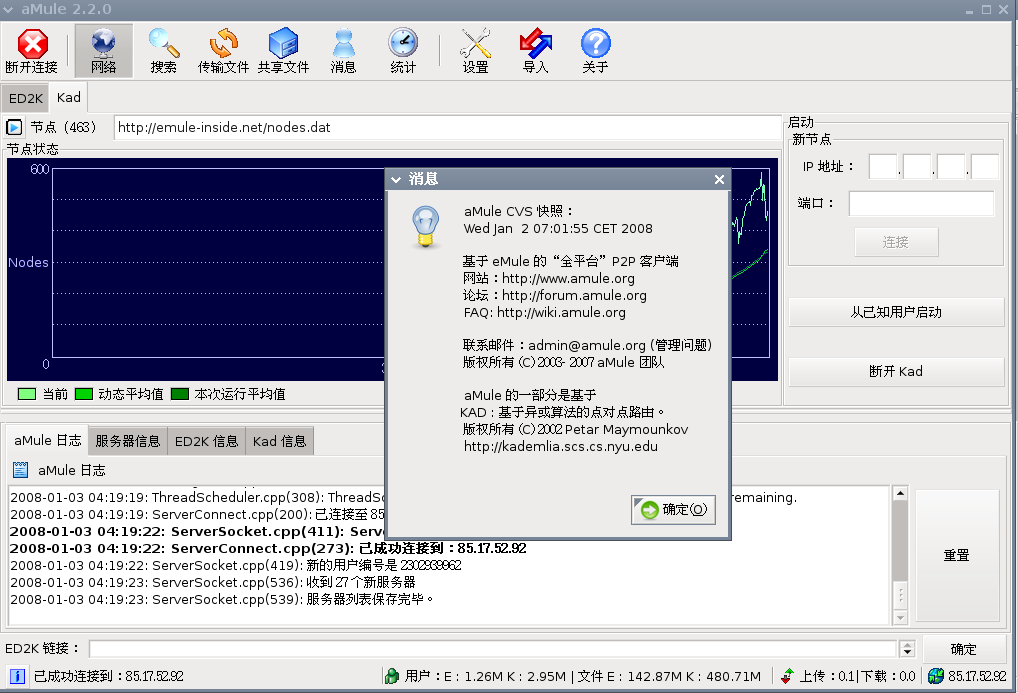Click the fourth IP 地址 octet field
The width and height of the screenshot is (1018, 693).
click(x=985, y=166)
